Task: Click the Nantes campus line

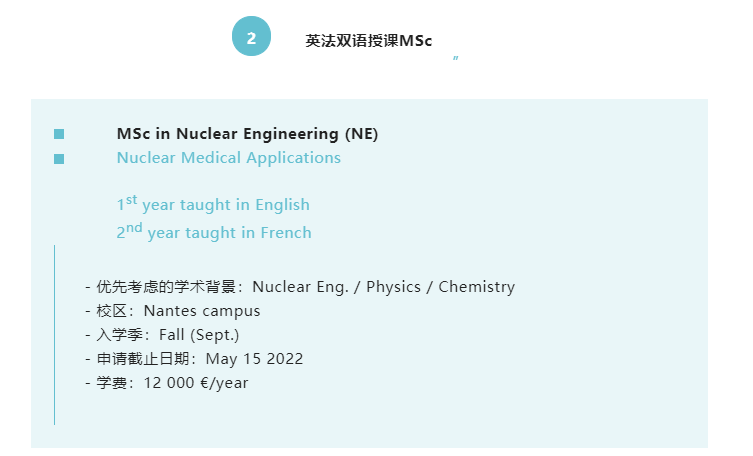Action: (x=173, y=311)
